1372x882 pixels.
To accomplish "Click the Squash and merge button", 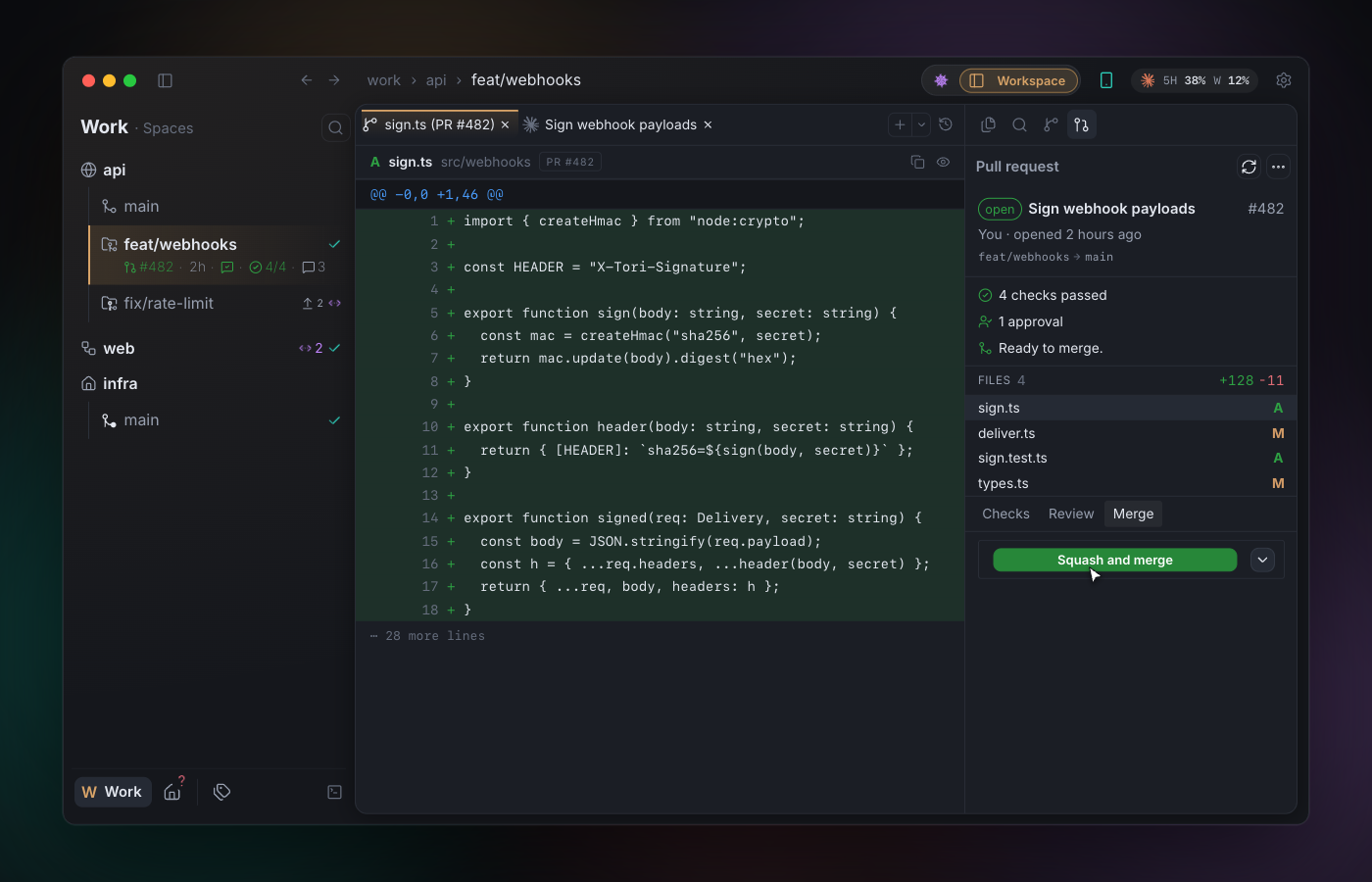I will [x=1115, y=560].
